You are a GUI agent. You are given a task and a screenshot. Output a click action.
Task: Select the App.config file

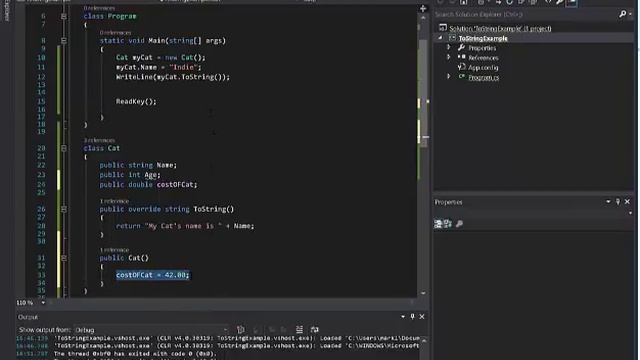click(483, 68)
